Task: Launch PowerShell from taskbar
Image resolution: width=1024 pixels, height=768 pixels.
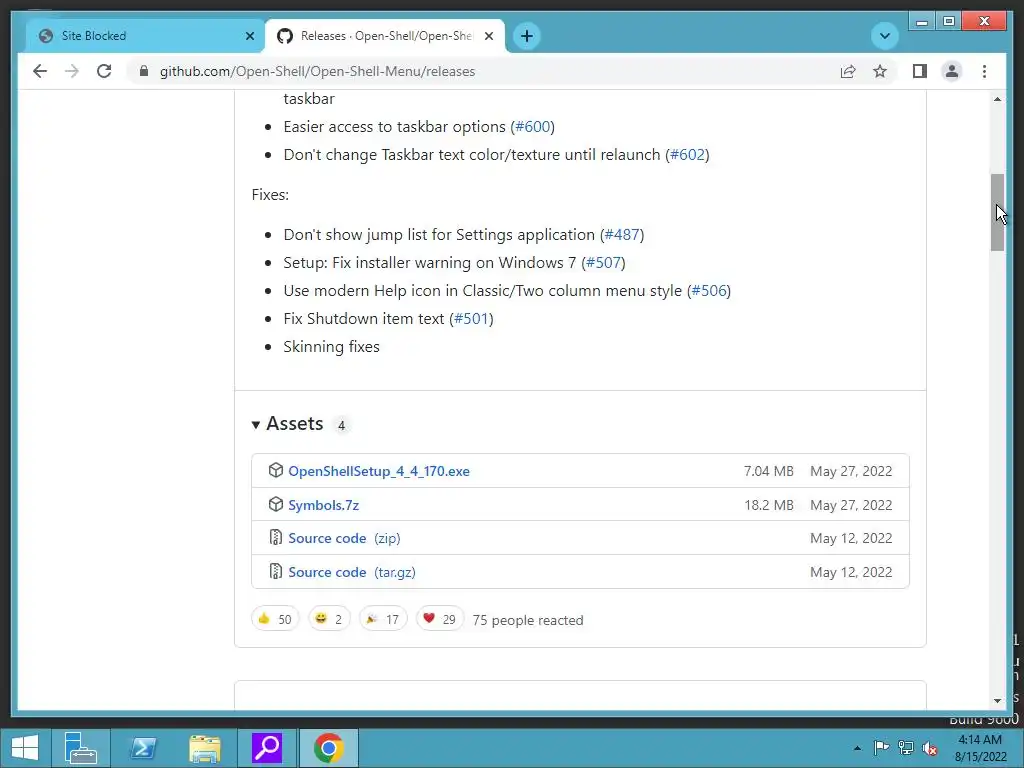Action: pos(143,748)
